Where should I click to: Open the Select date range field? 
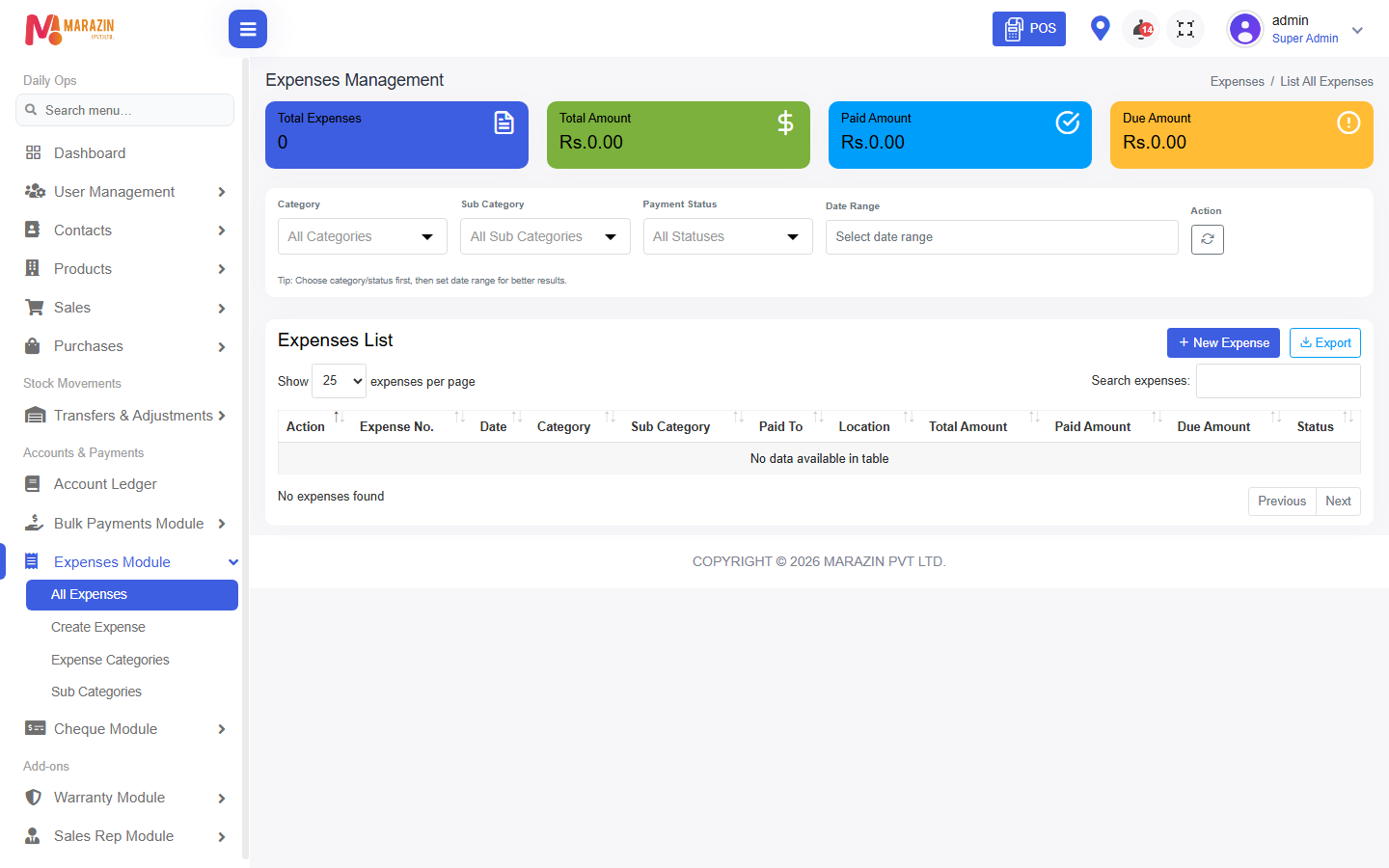click(1002, 237)
